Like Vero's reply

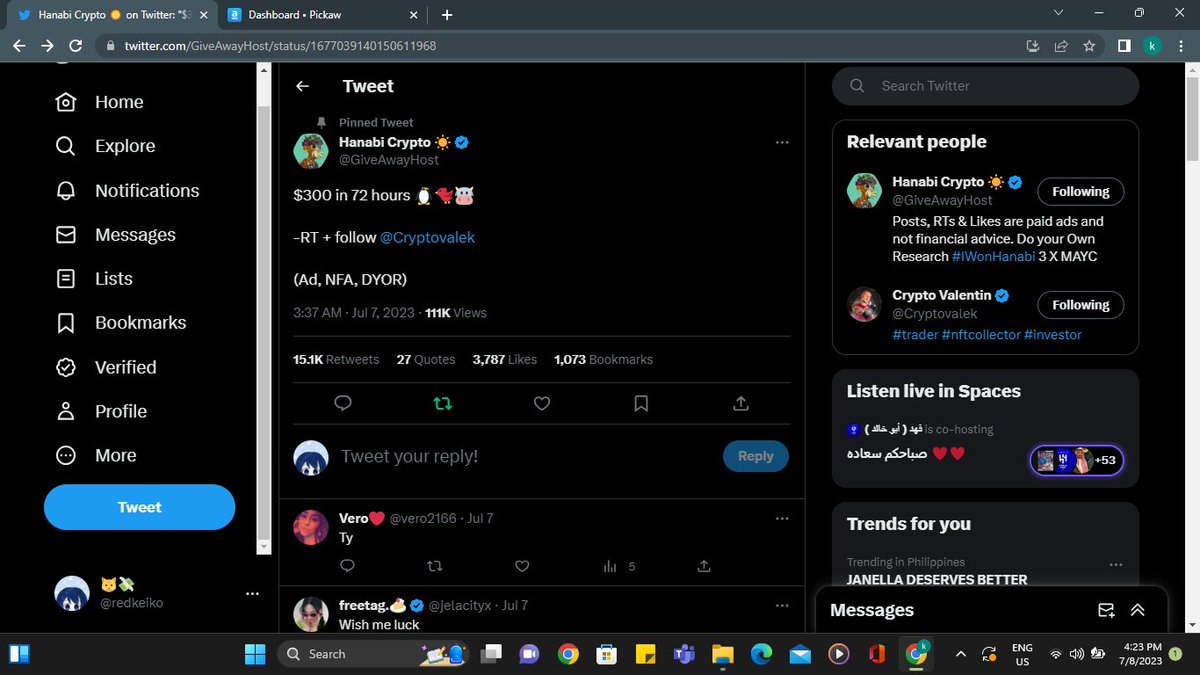[521, 566]
